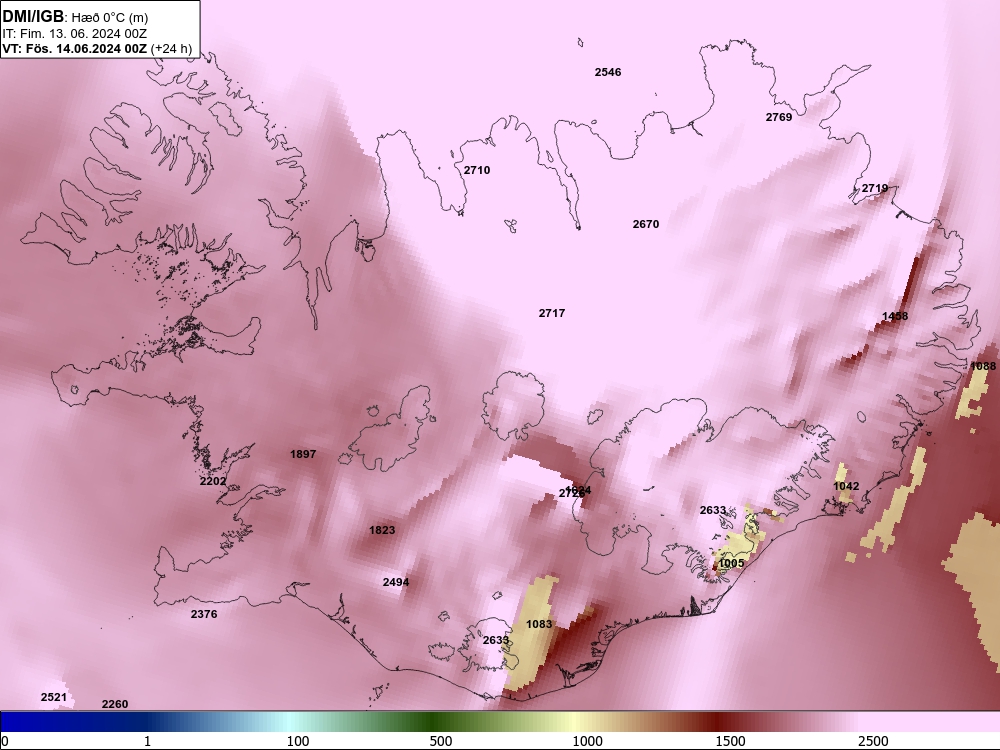The width and height of the screenshot is (1000, 750).
Task: Click the color scale label 100
Action: [x=298, y=741]
